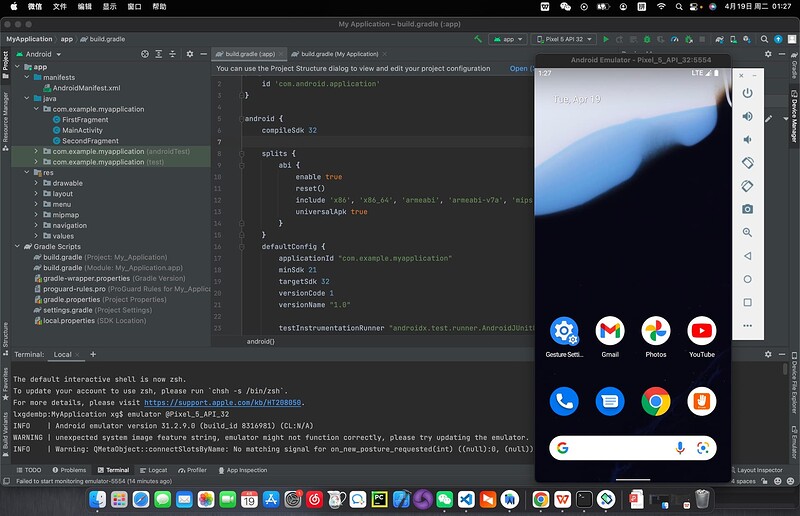Open the Profiler tool window tab
This screenshot has width=800, height=516.
[x=192, y=470]
